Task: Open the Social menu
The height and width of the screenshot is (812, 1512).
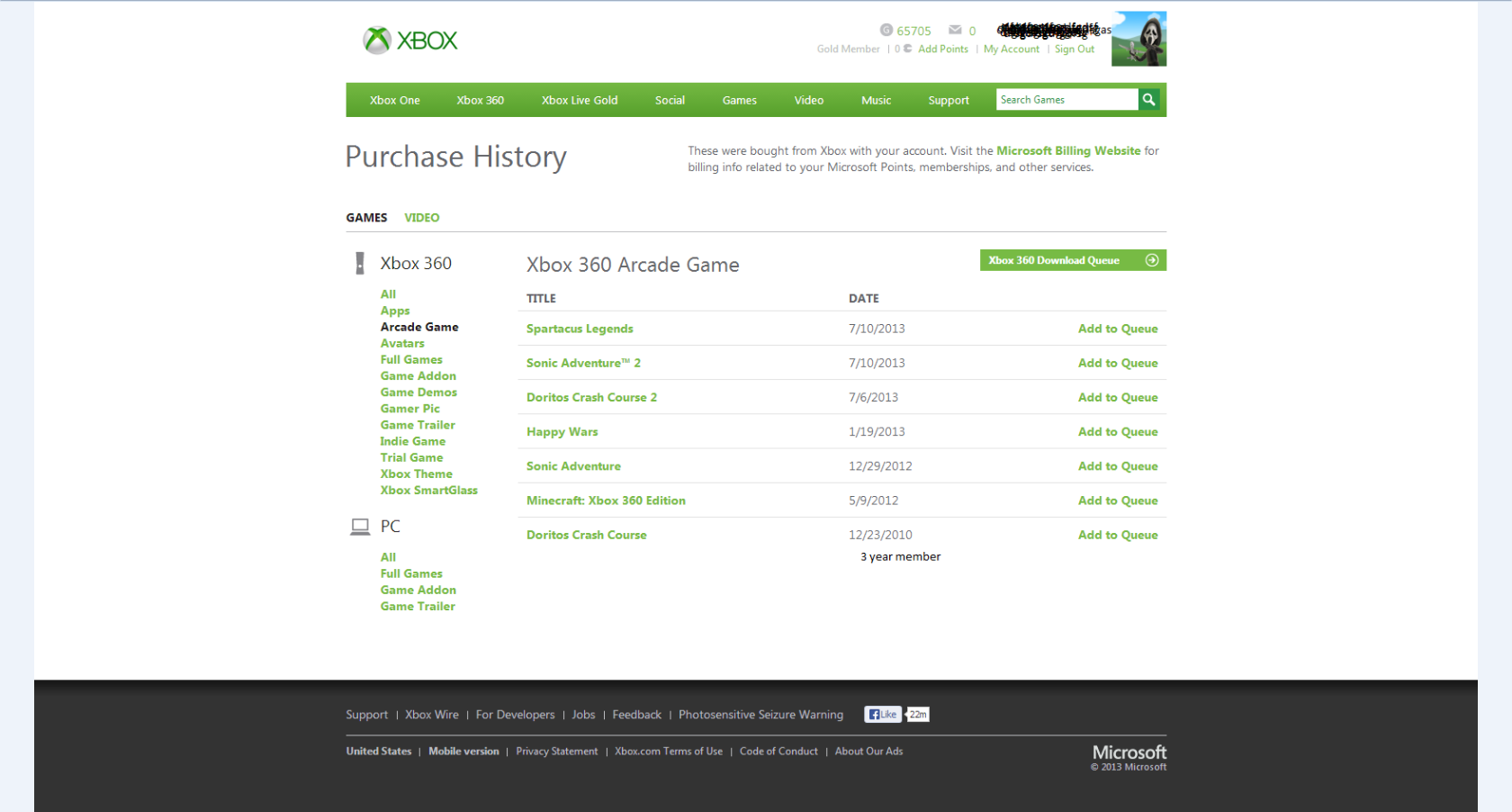Action: coord(670,100)
